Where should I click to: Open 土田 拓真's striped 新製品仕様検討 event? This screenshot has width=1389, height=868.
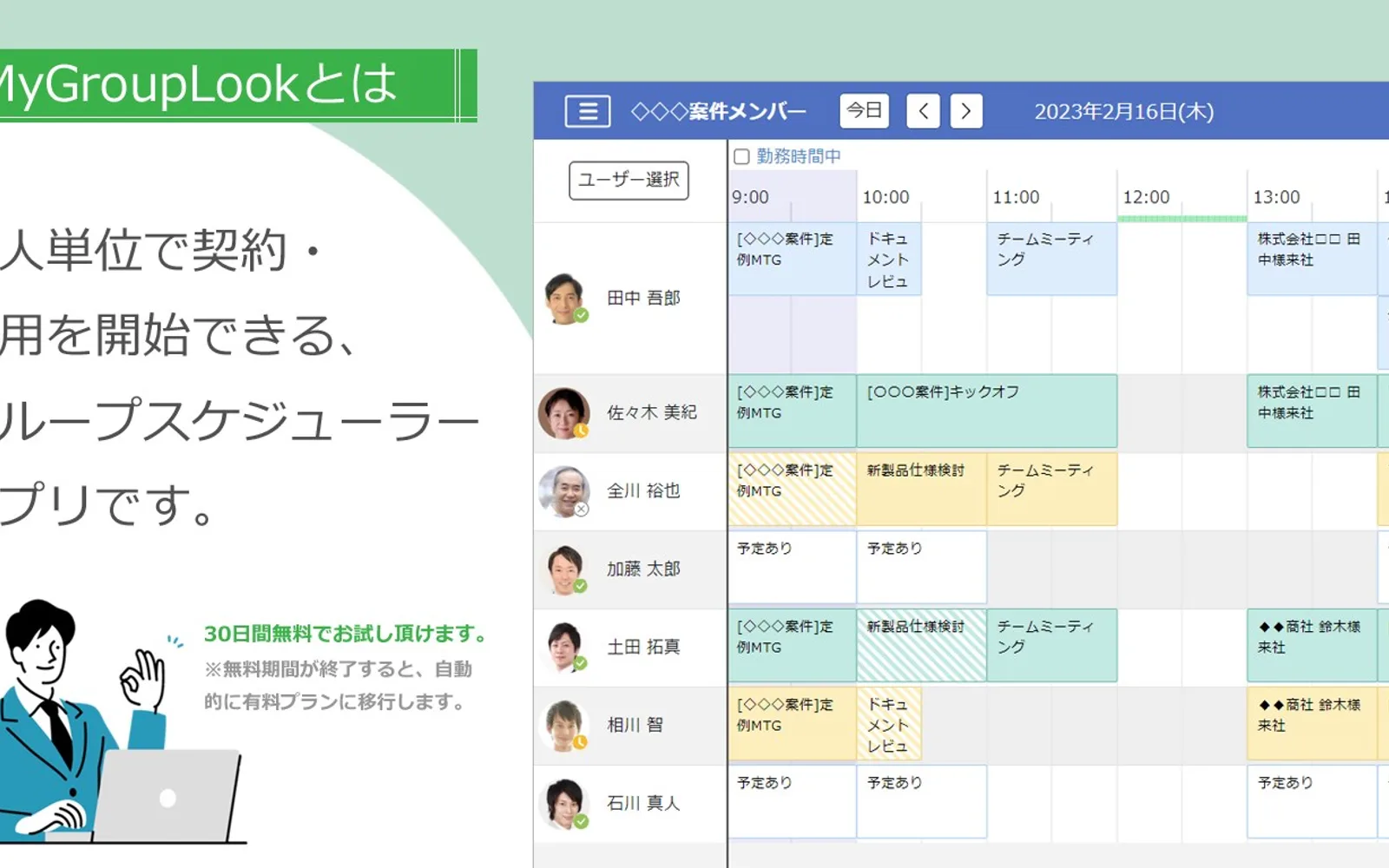pyautogui.click(x=921, y=646)
